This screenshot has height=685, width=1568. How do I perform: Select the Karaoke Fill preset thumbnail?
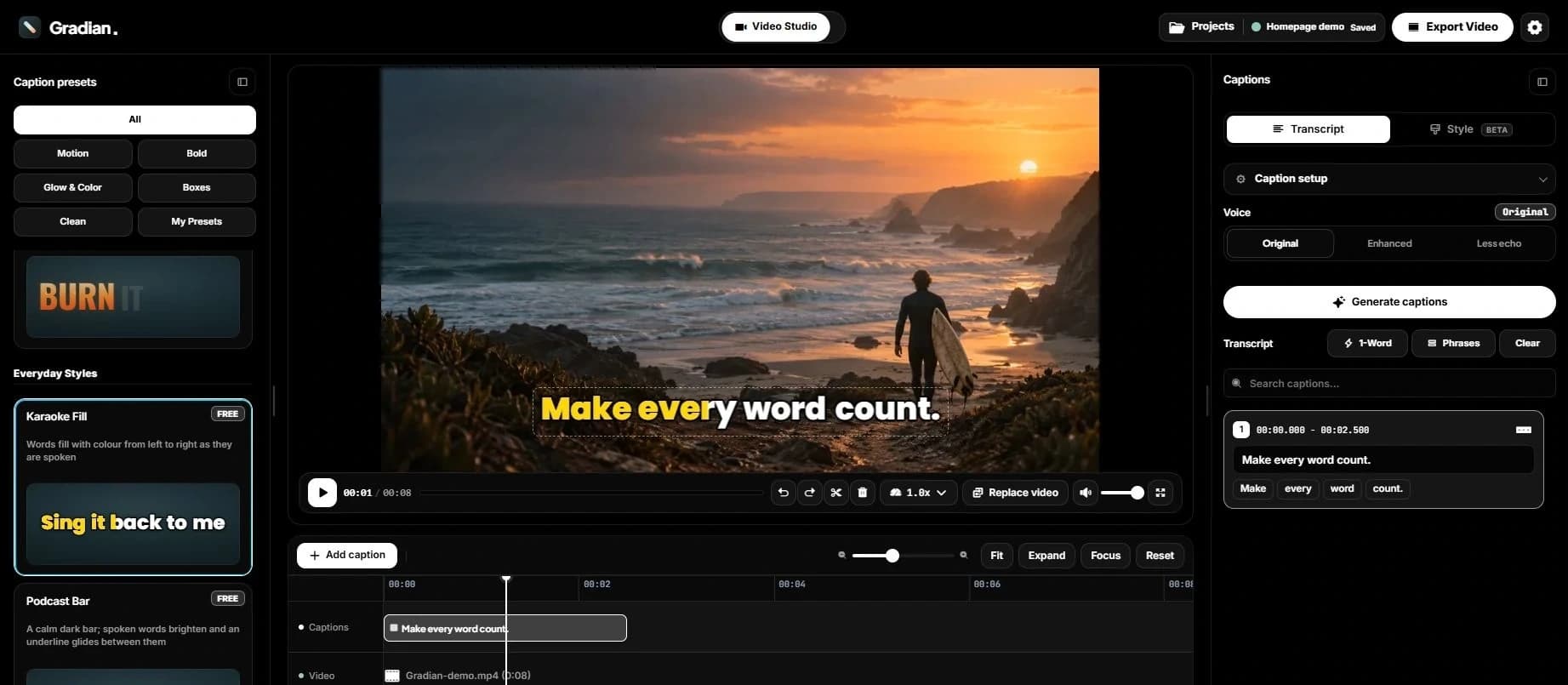[x=133, y=523]
